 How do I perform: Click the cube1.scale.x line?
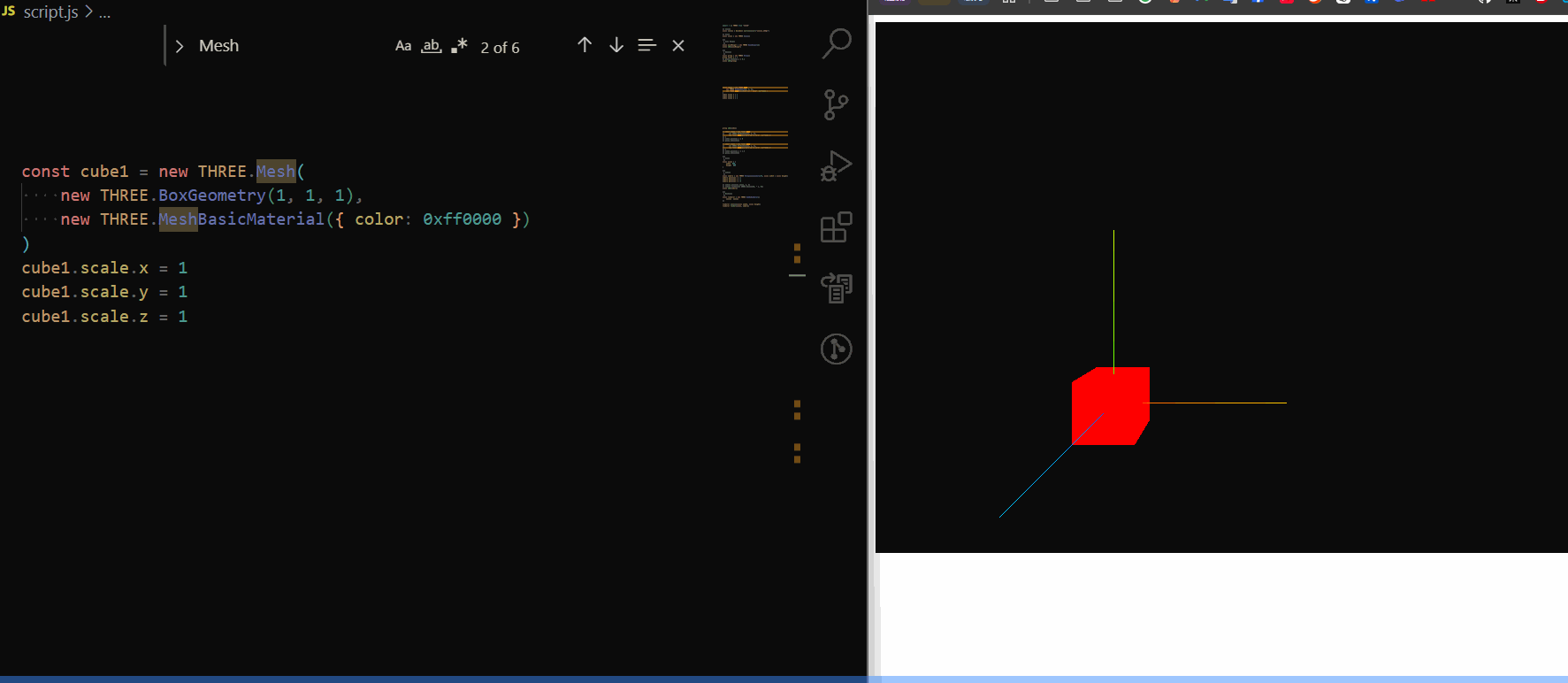104,268
